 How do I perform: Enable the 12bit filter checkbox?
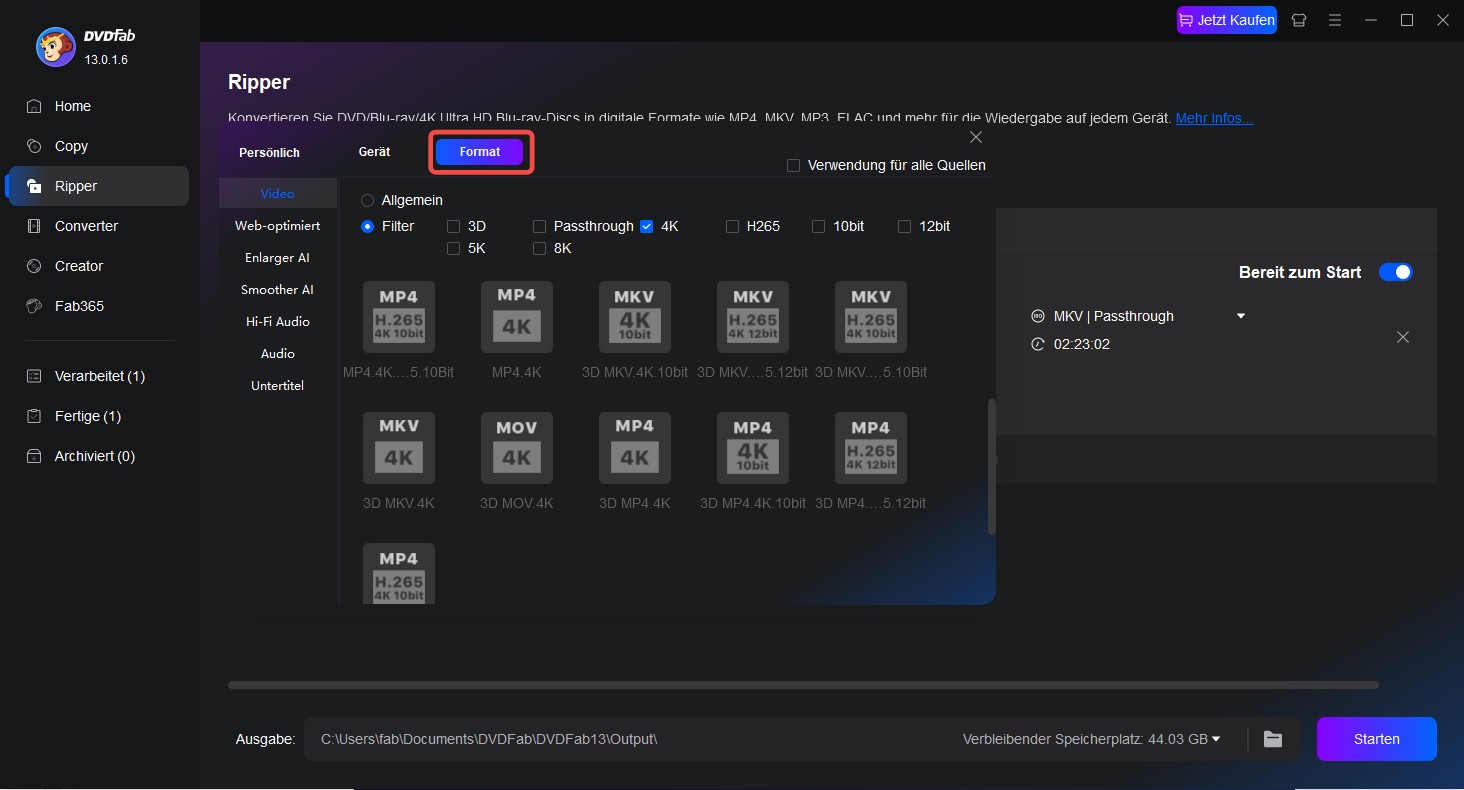(905, 226)
